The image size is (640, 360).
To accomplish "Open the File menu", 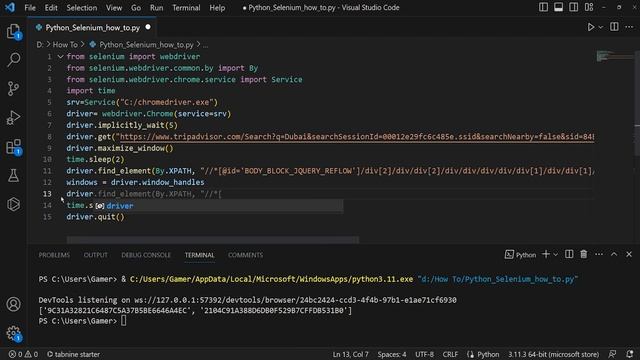I will 30,8.
